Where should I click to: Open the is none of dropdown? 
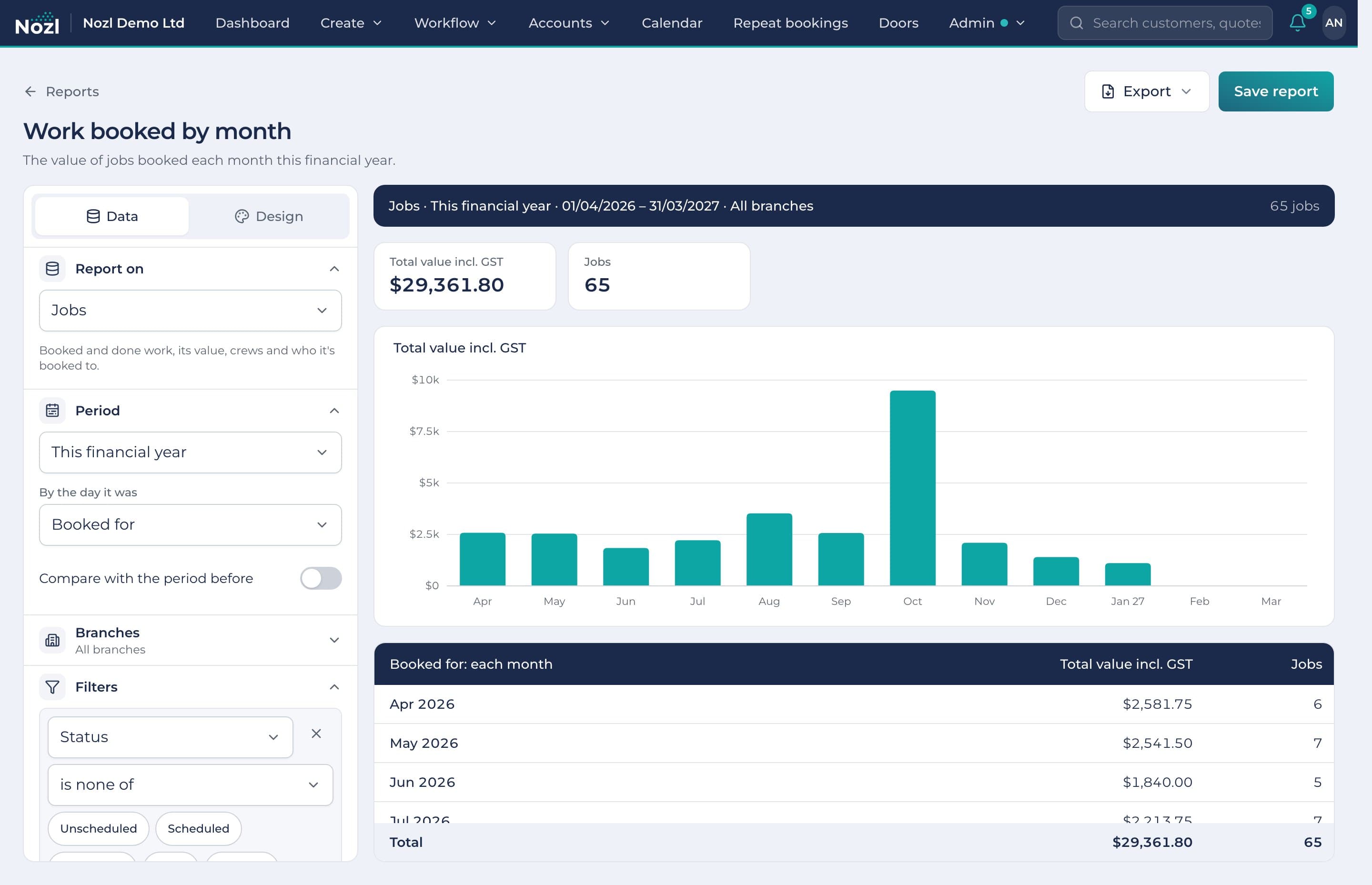coord(190,784)
